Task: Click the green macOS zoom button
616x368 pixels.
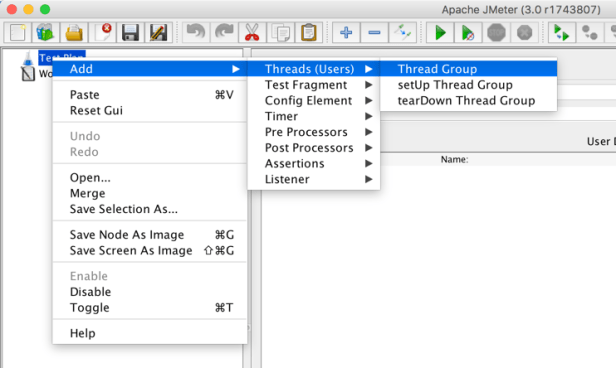Action: (x=45, y=9)
